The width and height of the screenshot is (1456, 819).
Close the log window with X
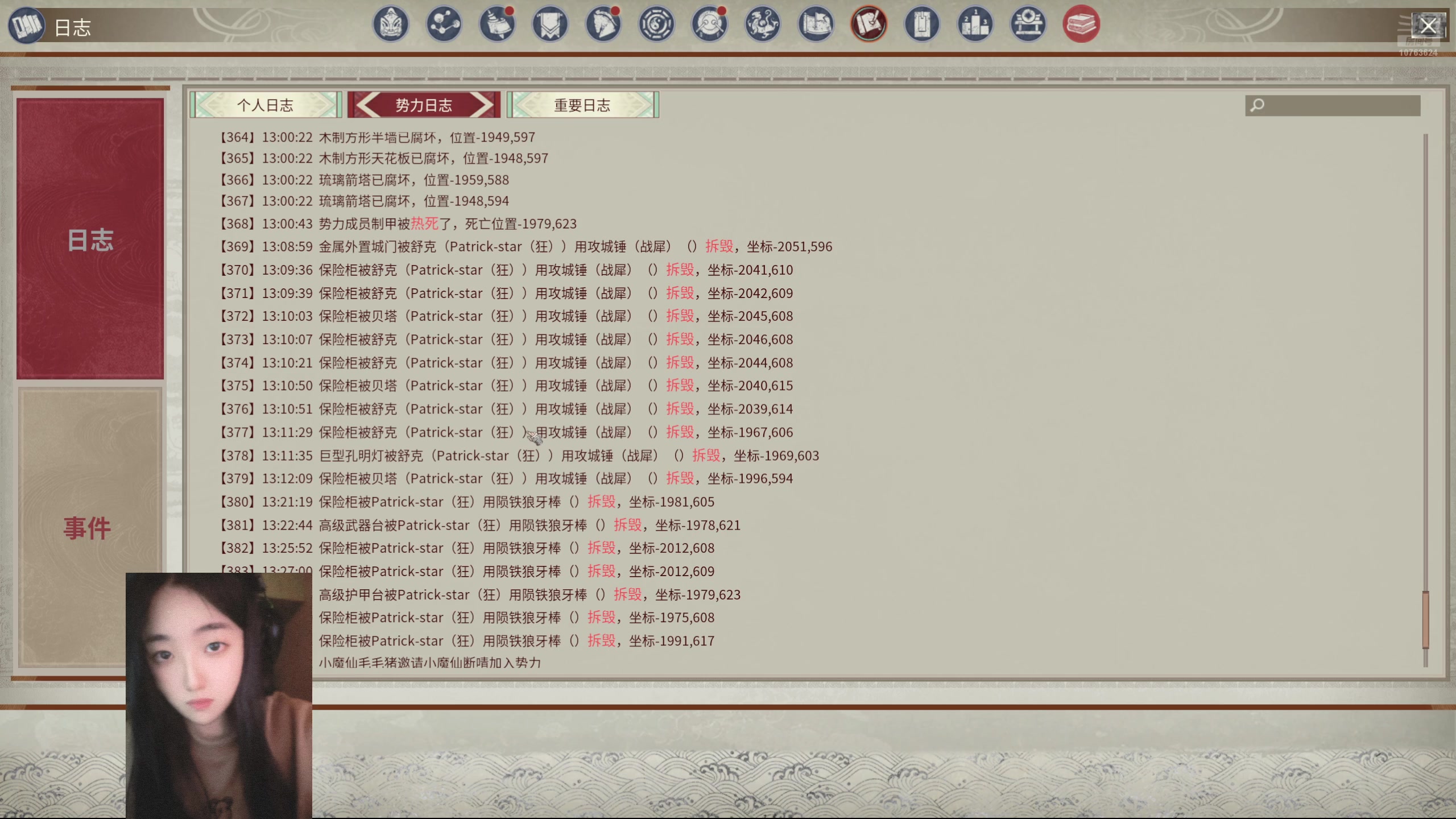[x=1428, y=26]
